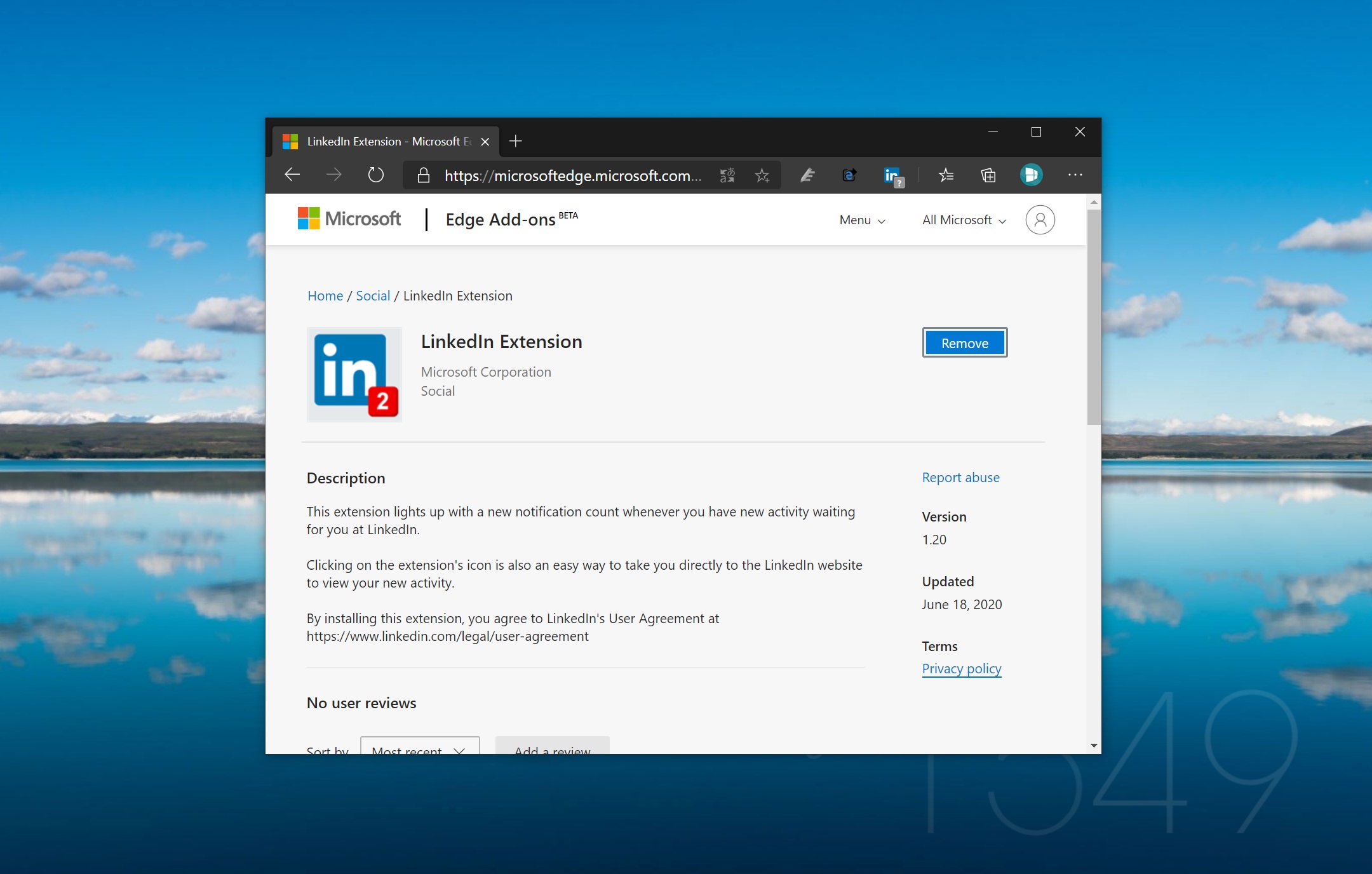Remove the LinkedIn extension

pos(964,343)
